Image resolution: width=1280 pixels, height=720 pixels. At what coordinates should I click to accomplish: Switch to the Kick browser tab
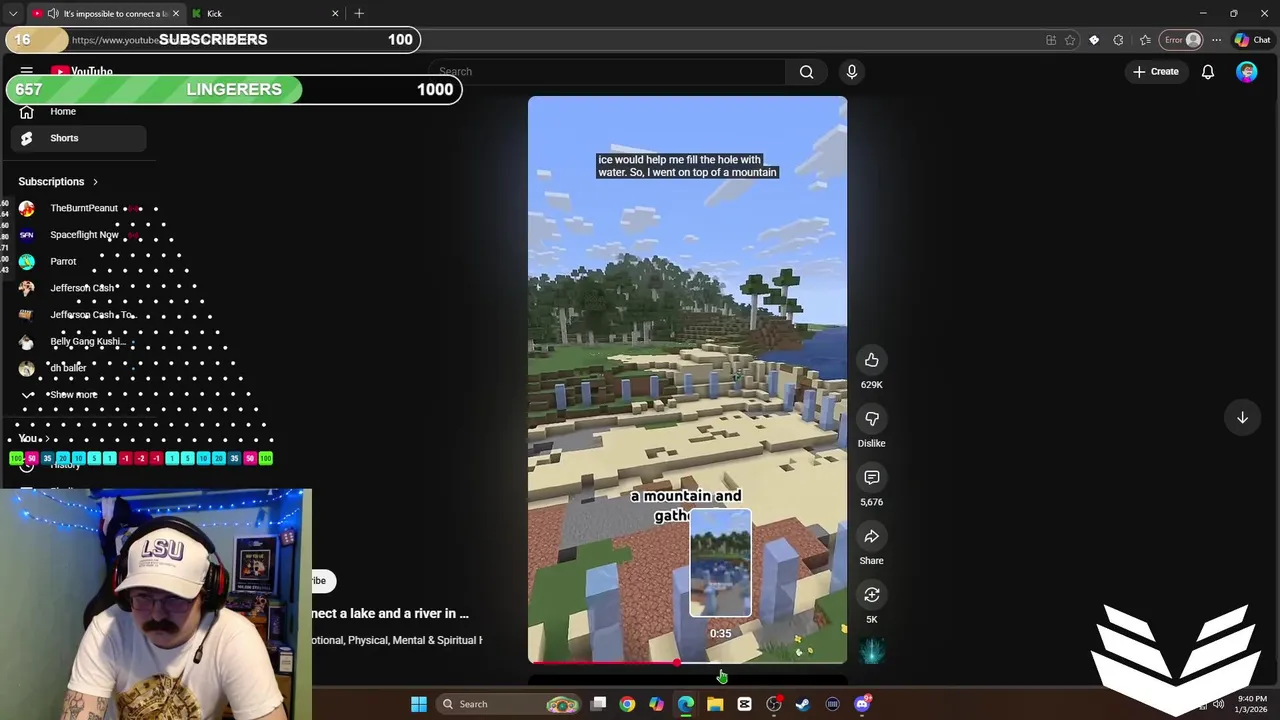click(x=266, y=13)
